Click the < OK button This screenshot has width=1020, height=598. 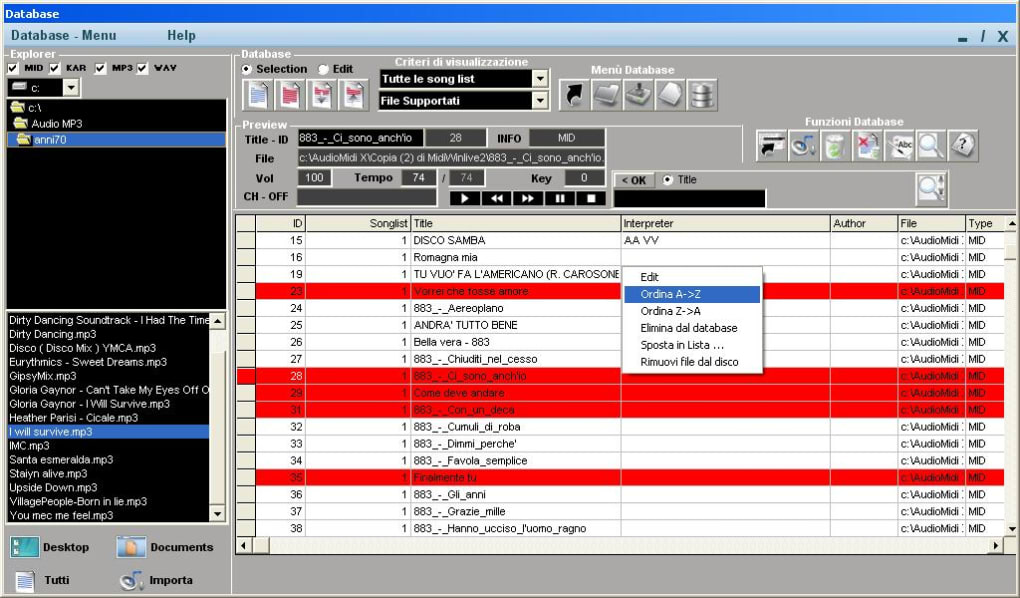coord(634,180)
